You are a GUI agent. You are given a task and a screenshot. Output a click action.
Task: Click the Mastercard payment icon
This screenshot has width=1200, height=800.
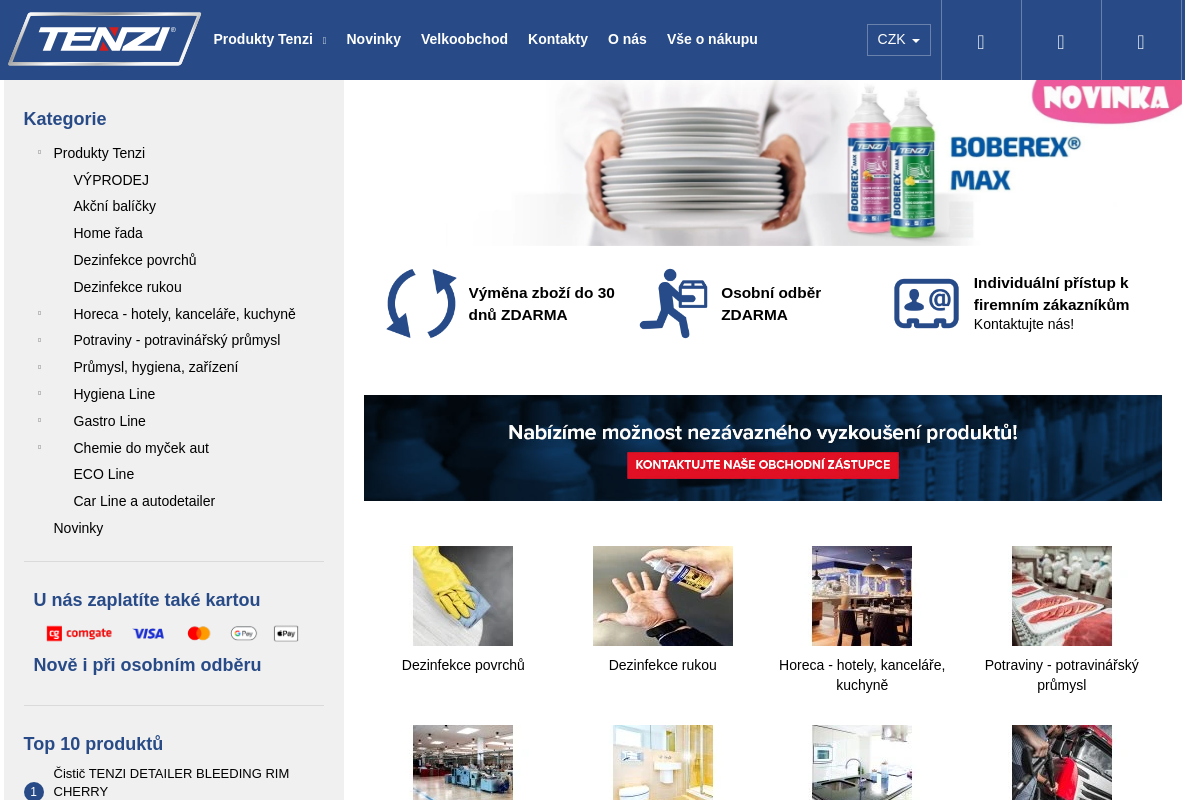[199, 633]
